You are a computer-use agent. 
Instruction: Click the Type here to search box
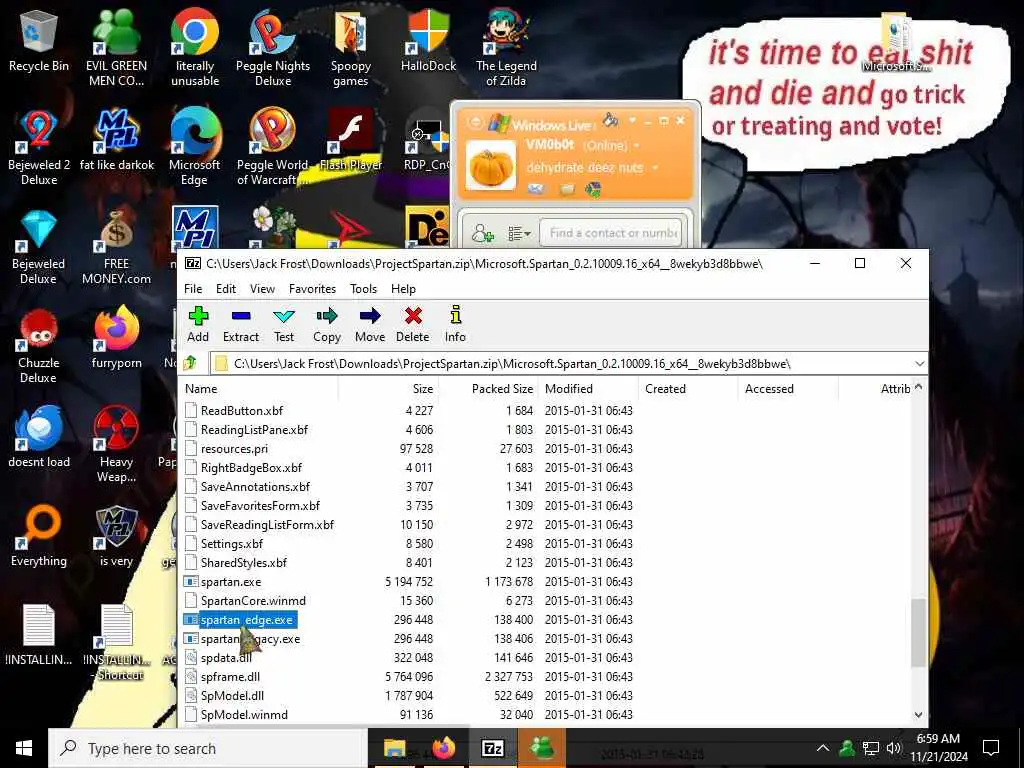point(208,748)
